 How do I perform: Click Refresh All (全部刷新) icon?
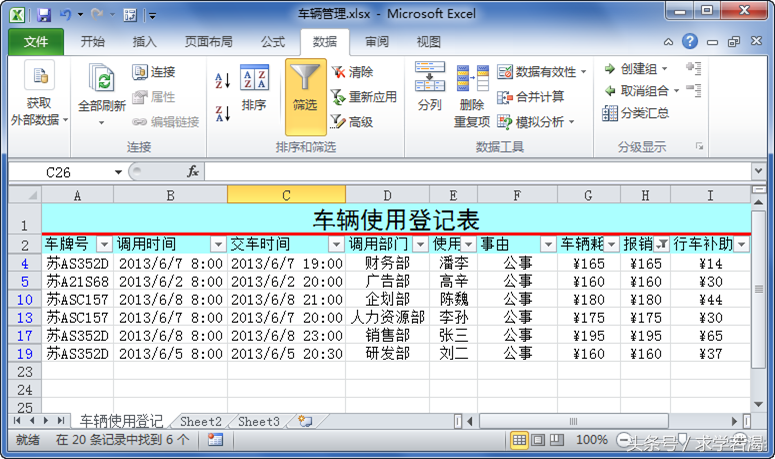[102, 79]
